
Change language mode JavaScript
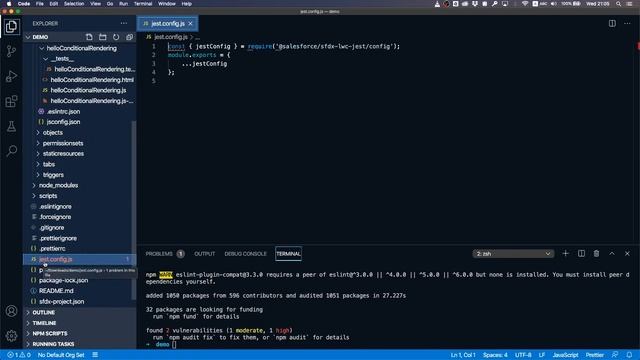[x=565, y=355]
